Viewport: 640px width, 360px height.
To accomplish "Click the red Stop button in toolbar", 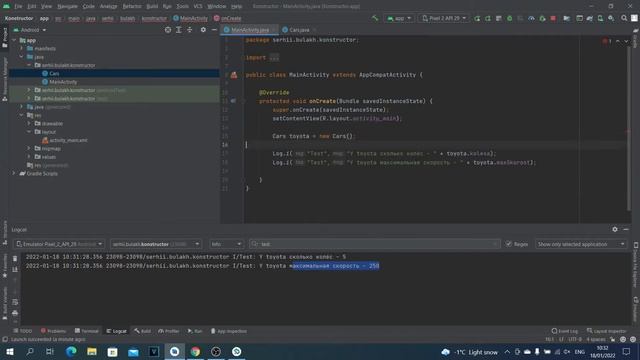I will pos(553,18).
